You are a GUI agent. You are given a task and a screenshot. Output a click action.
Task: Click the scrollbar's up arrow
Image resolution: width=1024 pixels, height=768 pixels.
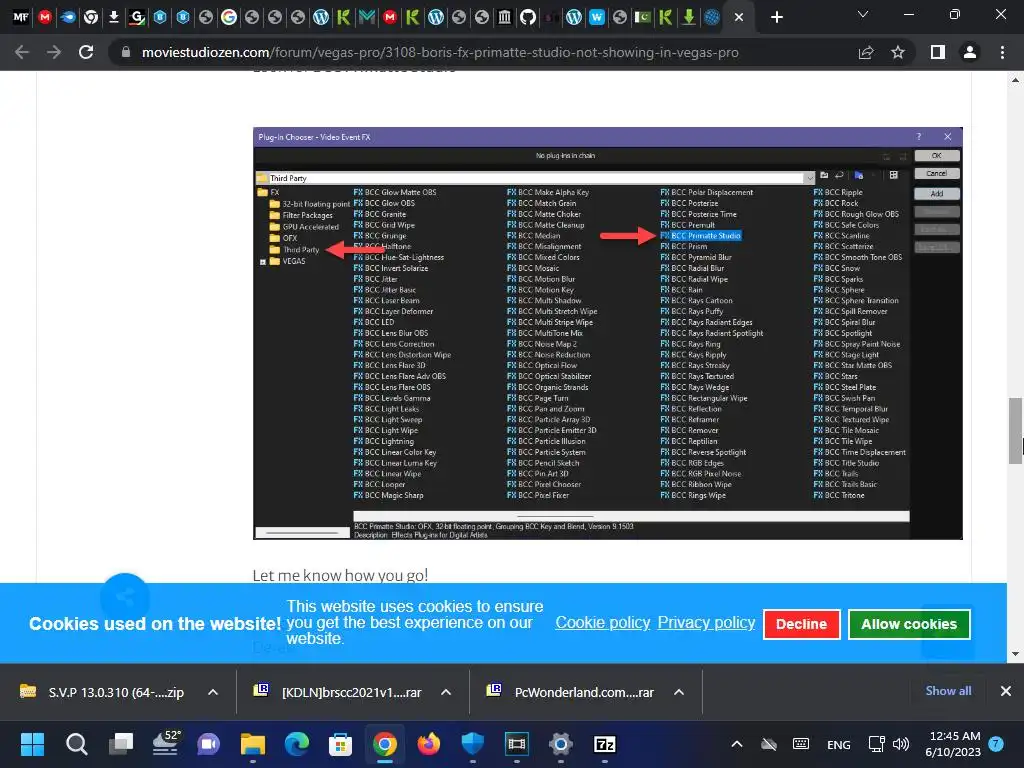[1015, 80]
